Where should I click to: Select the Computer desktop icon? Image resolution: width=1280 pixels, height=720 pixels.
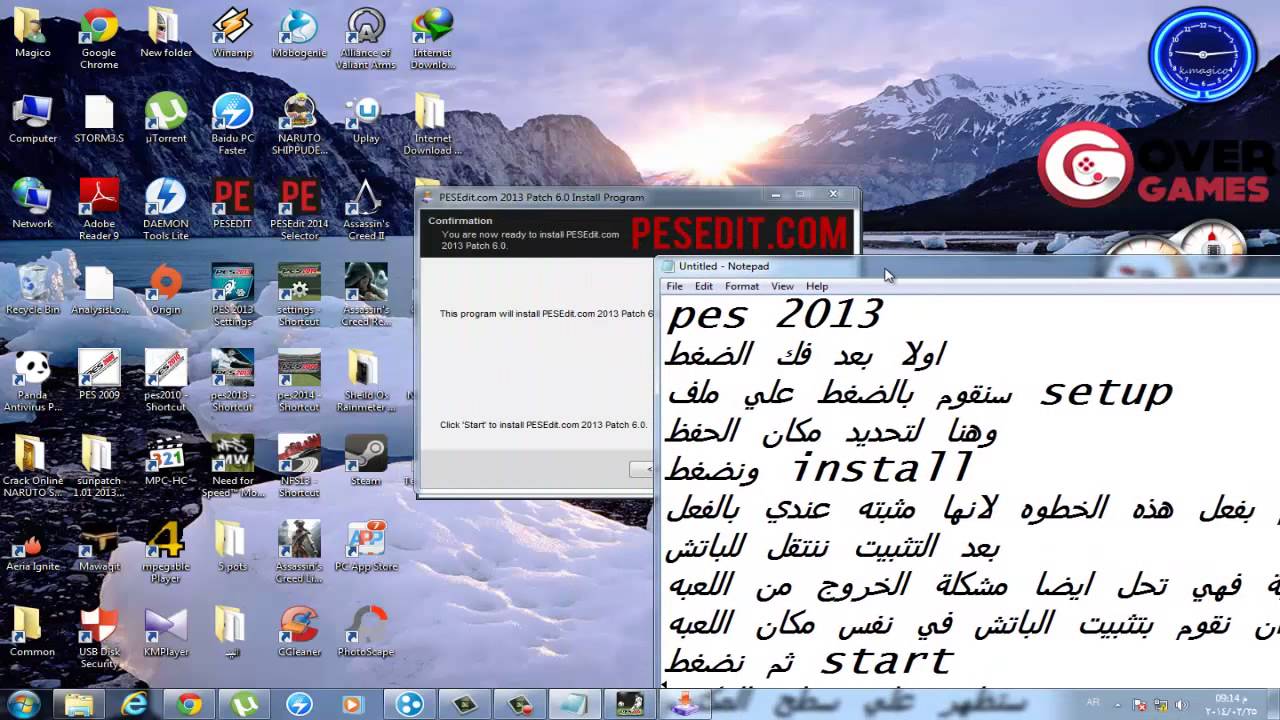coord(33,119)
